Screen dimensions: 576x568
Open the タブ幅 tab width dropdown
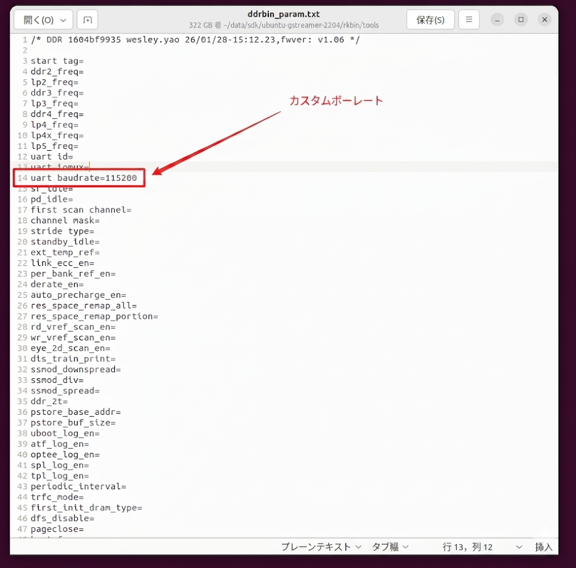[390, 547]
